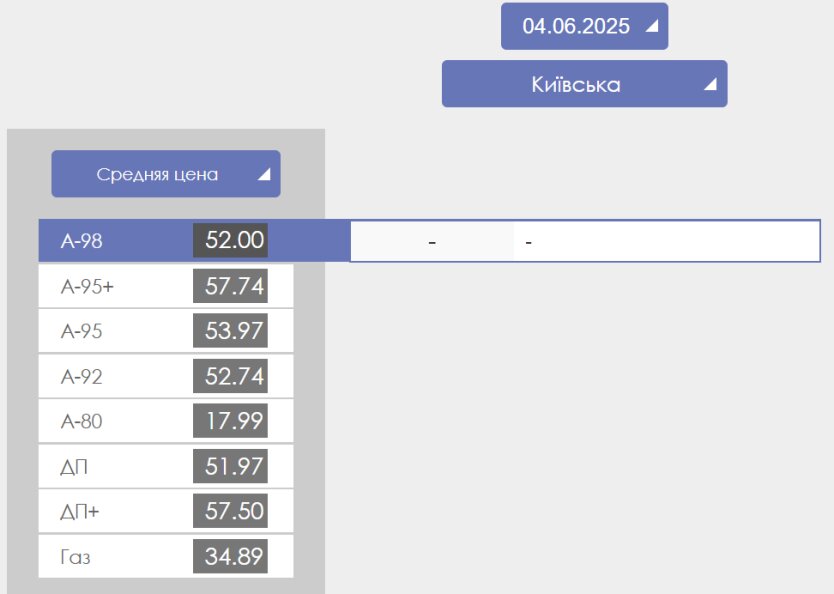Select the ДП+ diesel row
Viewport: 834px width, 594px height.
point(166,511)
